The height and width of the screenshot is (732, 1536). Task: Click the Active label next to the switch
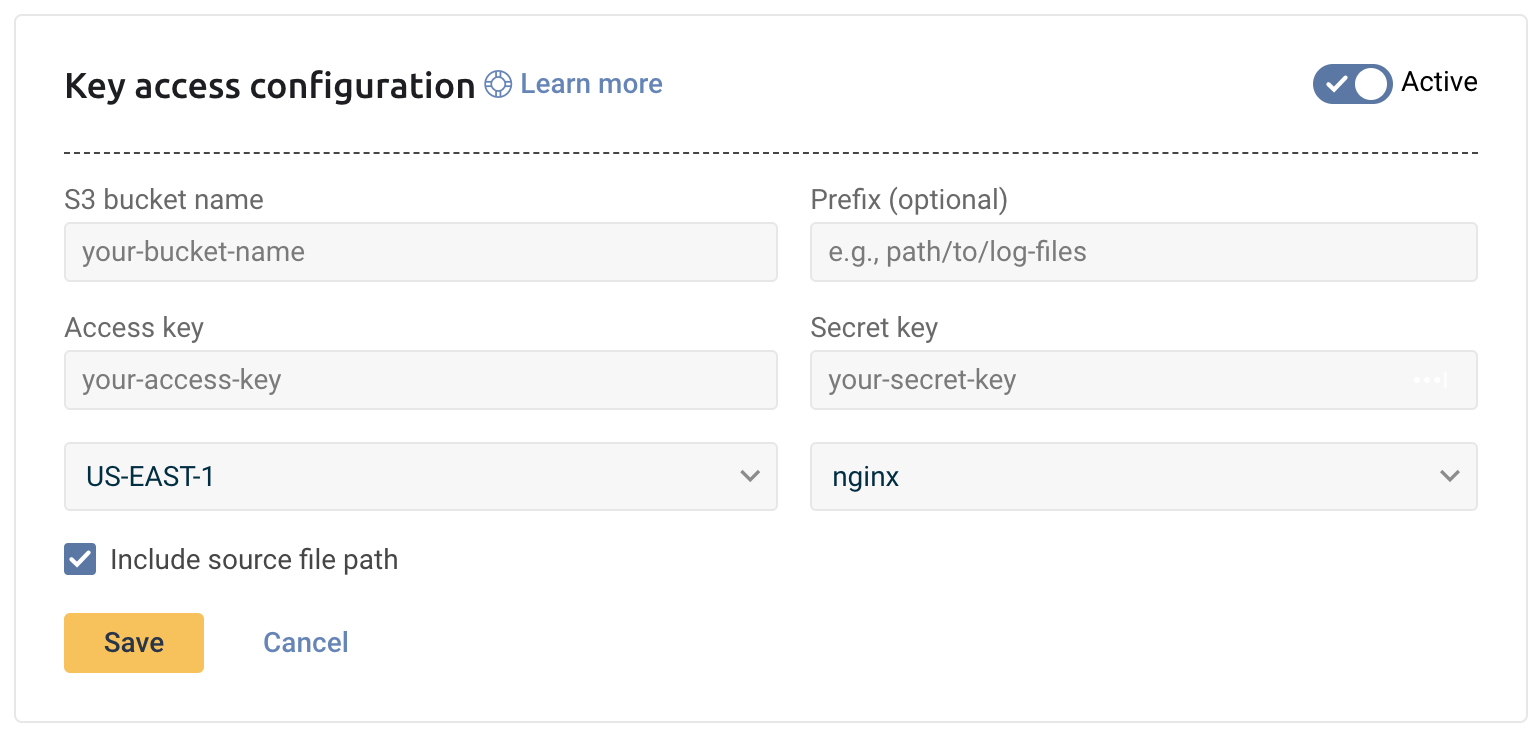1439,82
